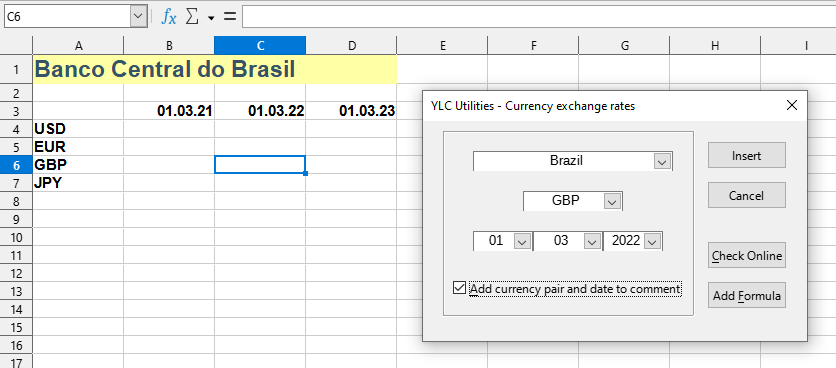The image size is (836, 368).
Task: Click inside the Name Box showing C6
Action: 67,17
